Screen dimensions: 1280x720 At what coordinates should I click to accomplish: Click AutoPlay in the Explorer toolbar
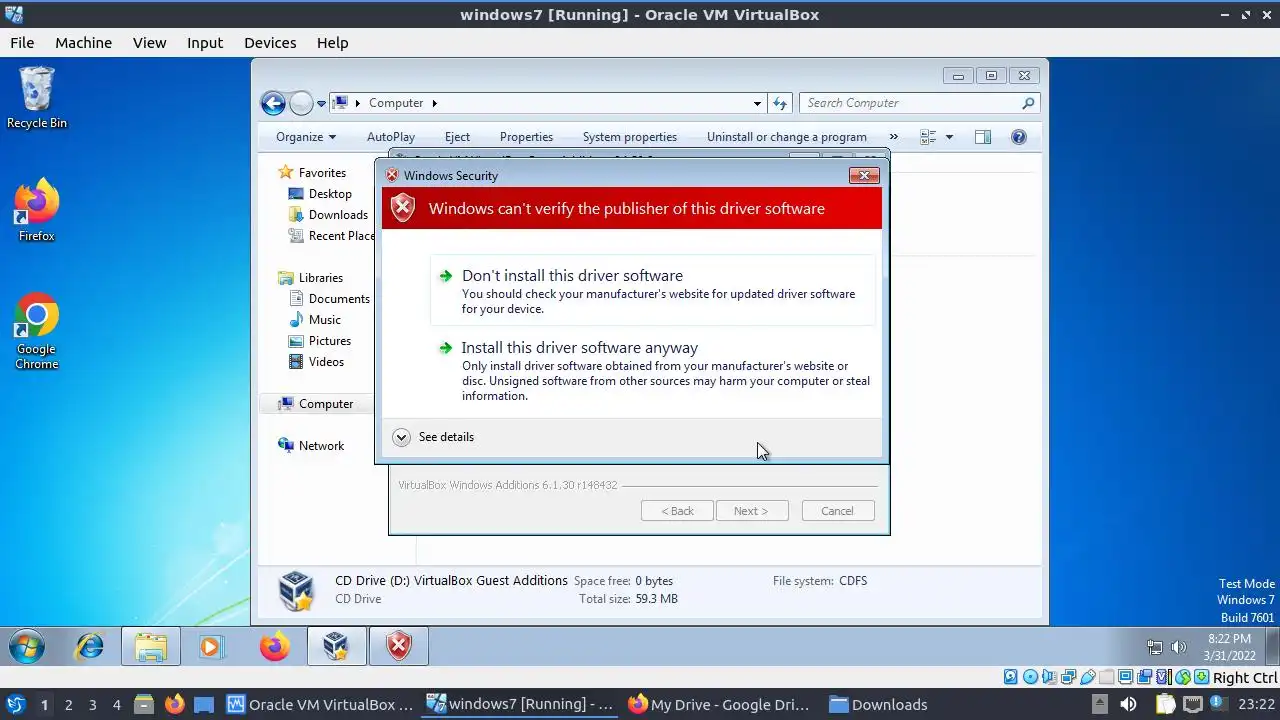coord(391,137)
